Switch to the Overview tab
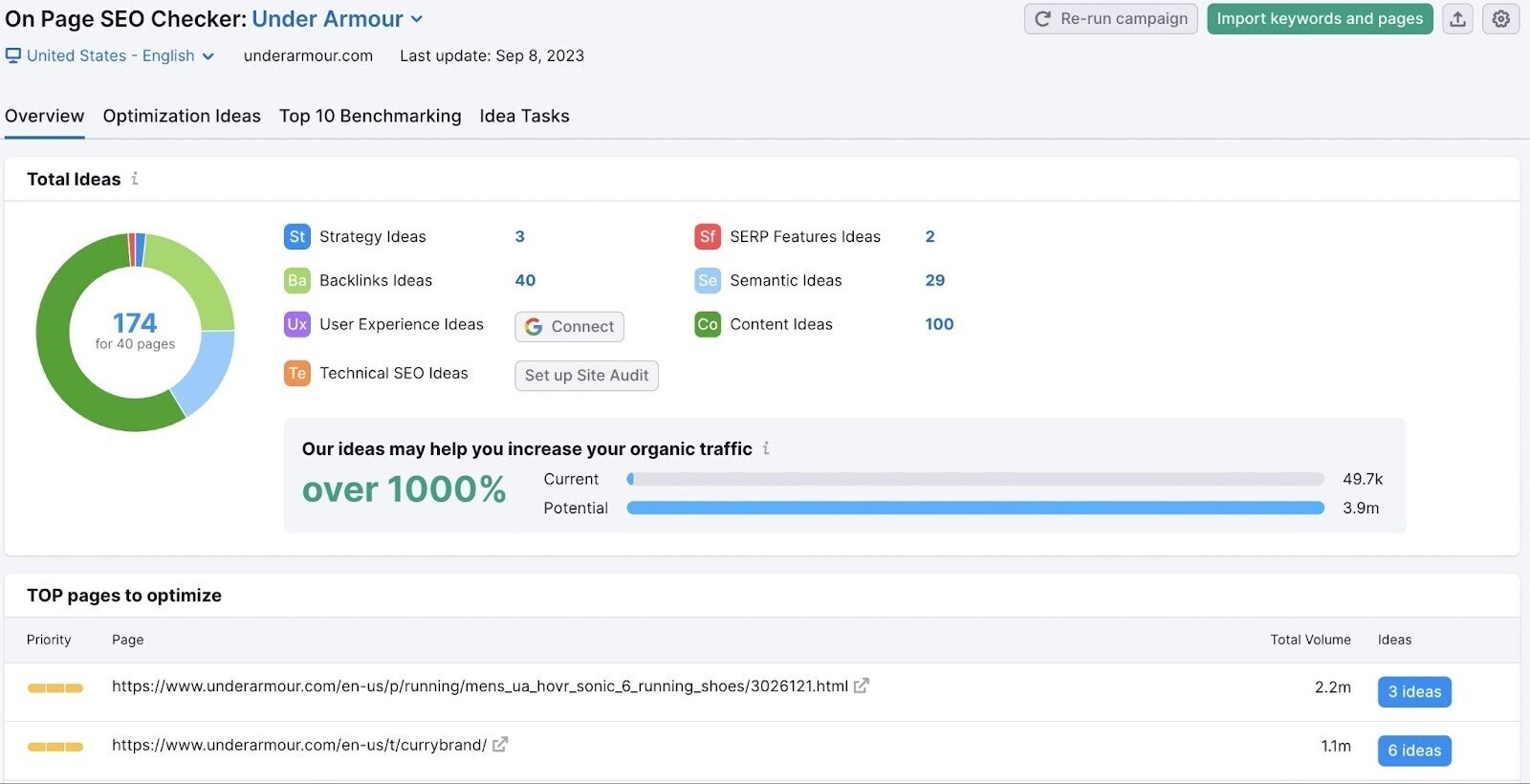1530x784 pixels. click(x=45, y=117)
